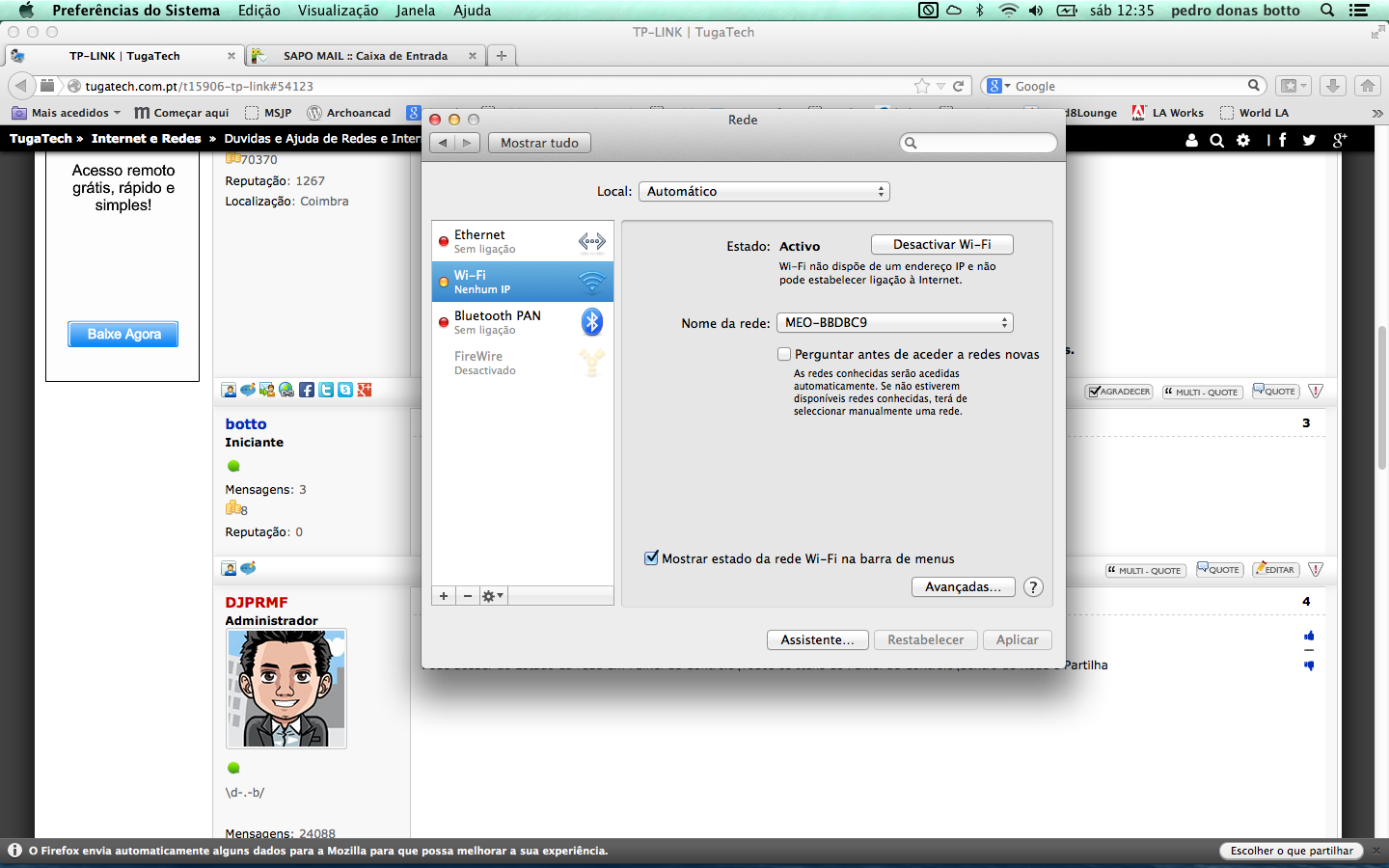Toggle 'Mostrar estado da rede Wi-Fi' checkbox
The height and width of the screenshot is (868, 1389).
point(651,557)
